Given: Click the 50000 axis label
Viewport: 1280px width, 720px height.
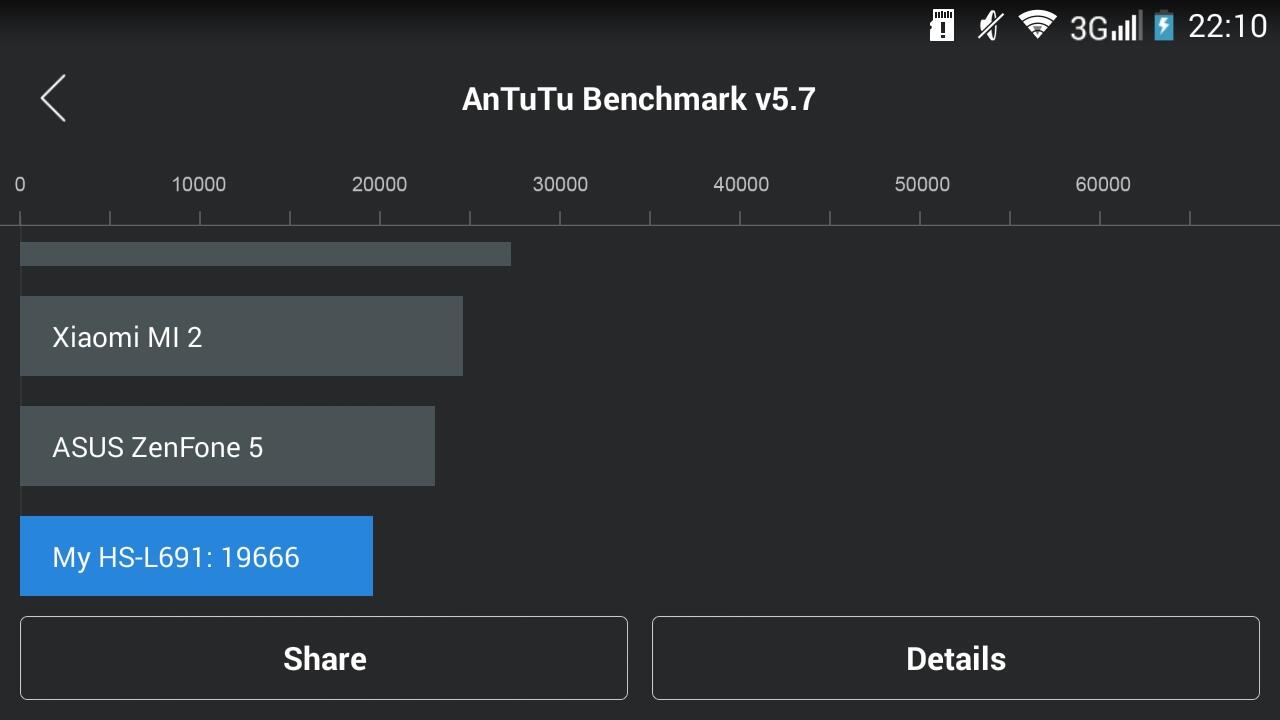Looking at the screenshot, I should tap(922, 184).
